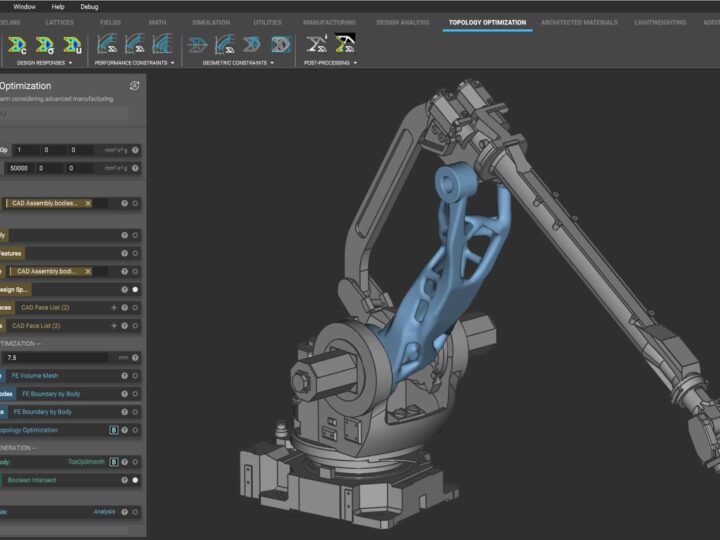Add item to second CAD Face List
The height and width of the screenshot is (540, 720).
click(114, 326)
